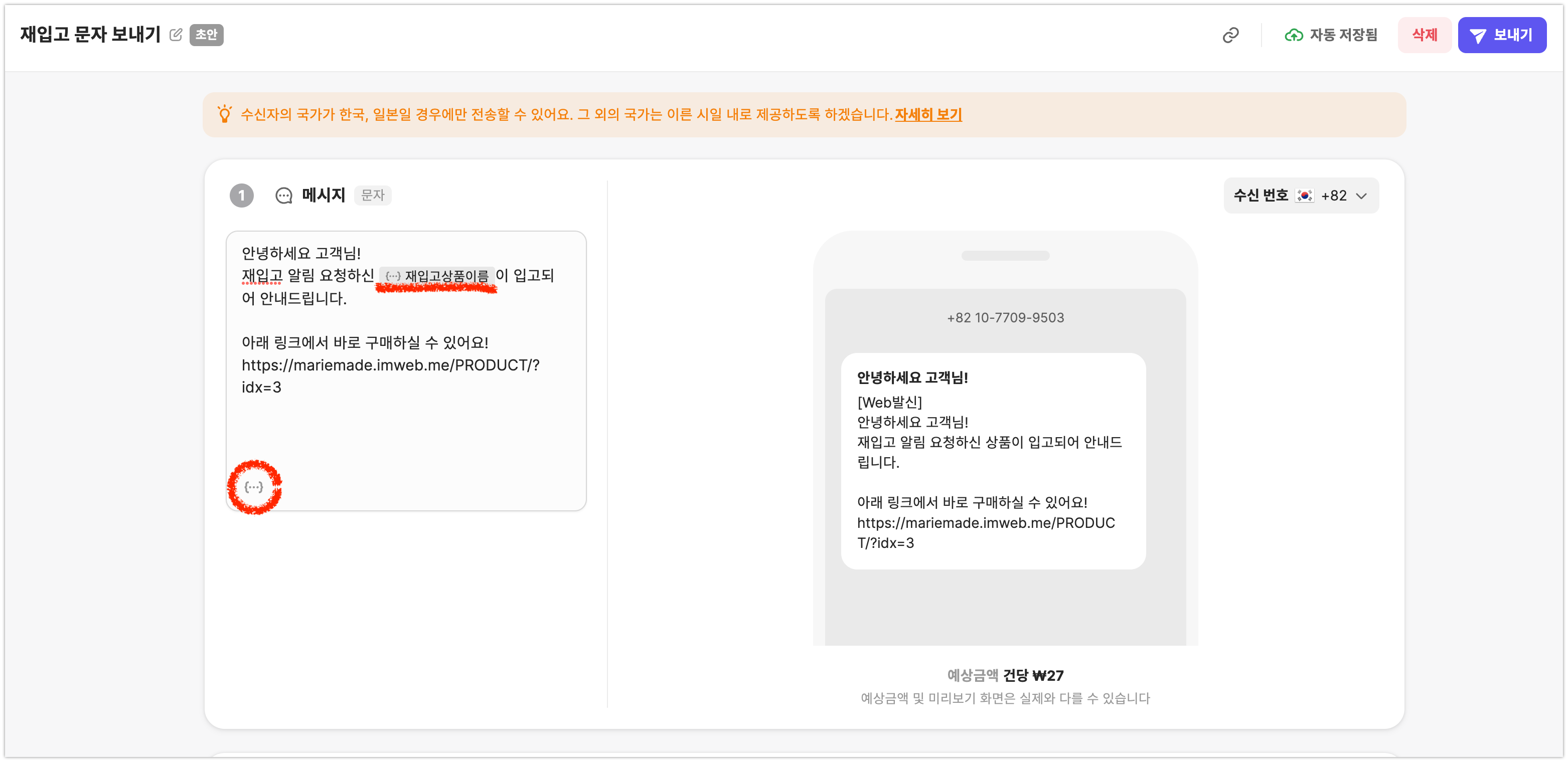Screen dimensions: 1568x762
Task: Click the step number 1 badge
Action: [242, 196]
